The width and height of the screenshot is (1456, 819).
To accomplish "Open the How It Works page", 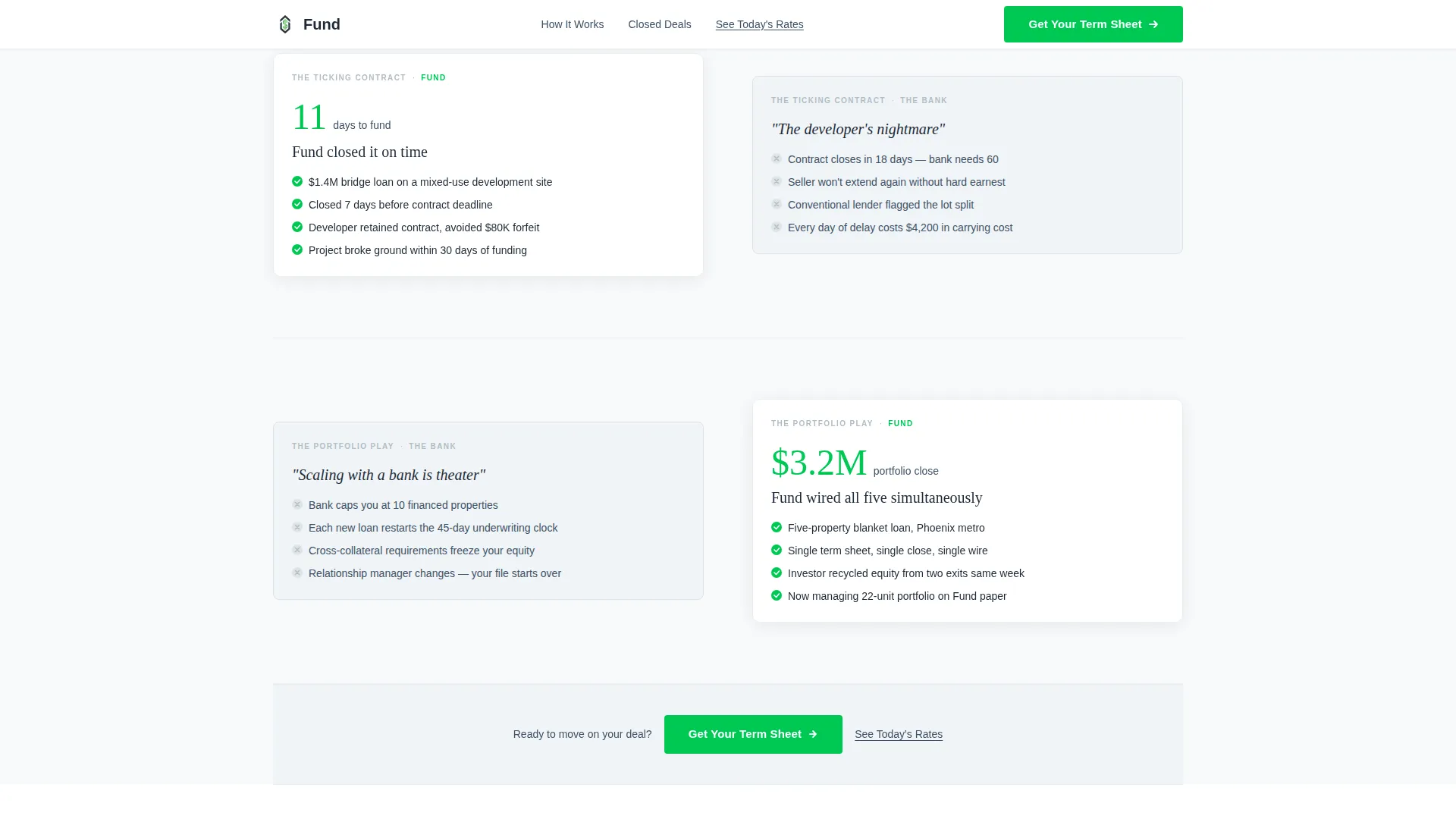I will coord(573,24).
